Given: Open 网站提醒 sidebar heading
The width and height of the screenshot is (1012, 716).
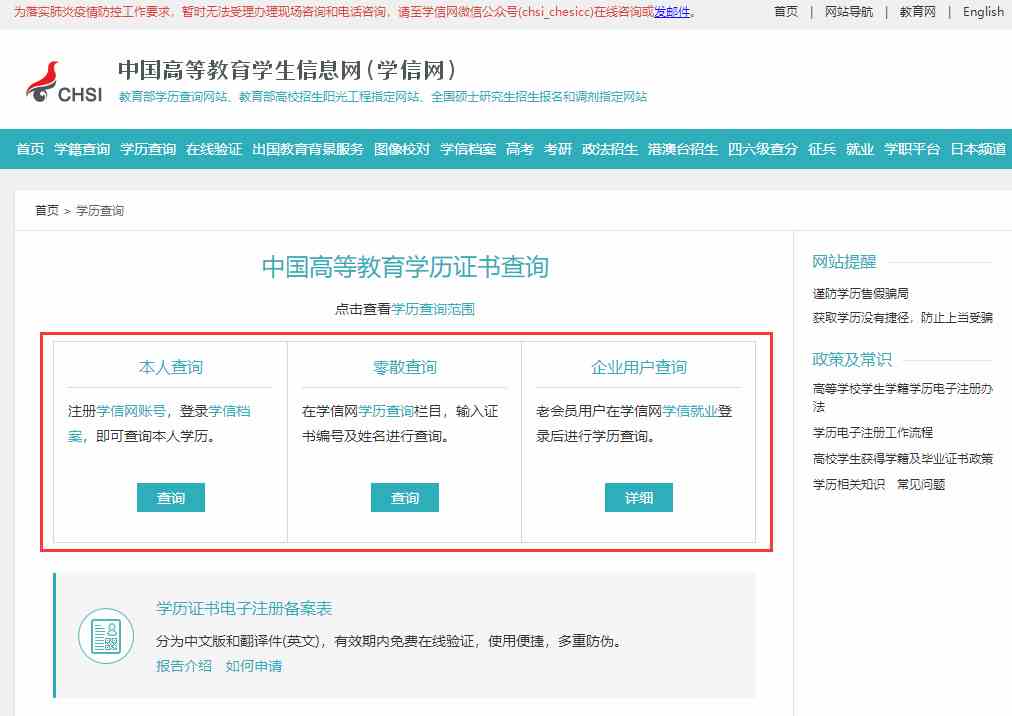Looking at the screenshot, I should click(x=844, y=261).
